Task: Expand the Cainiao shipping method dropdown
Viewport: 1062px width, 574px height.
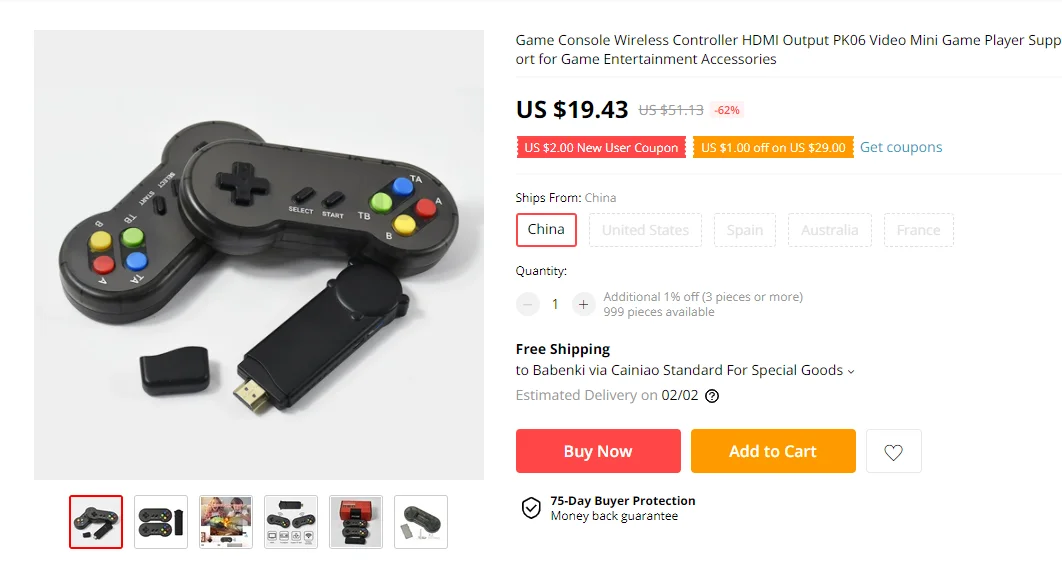Action: (685, 371)
